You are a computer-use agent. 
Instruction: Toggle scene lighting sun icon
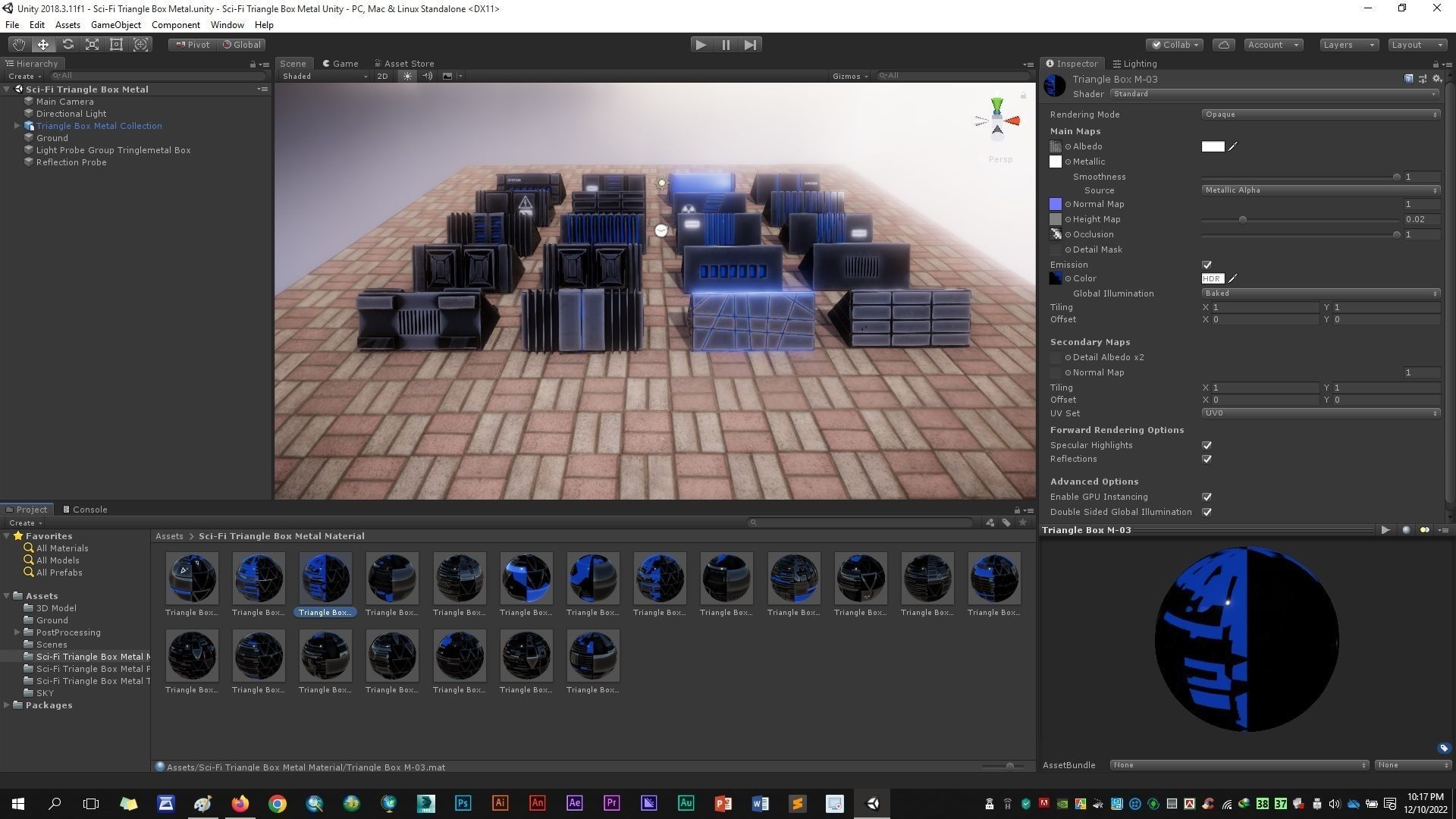click(407, 76)
